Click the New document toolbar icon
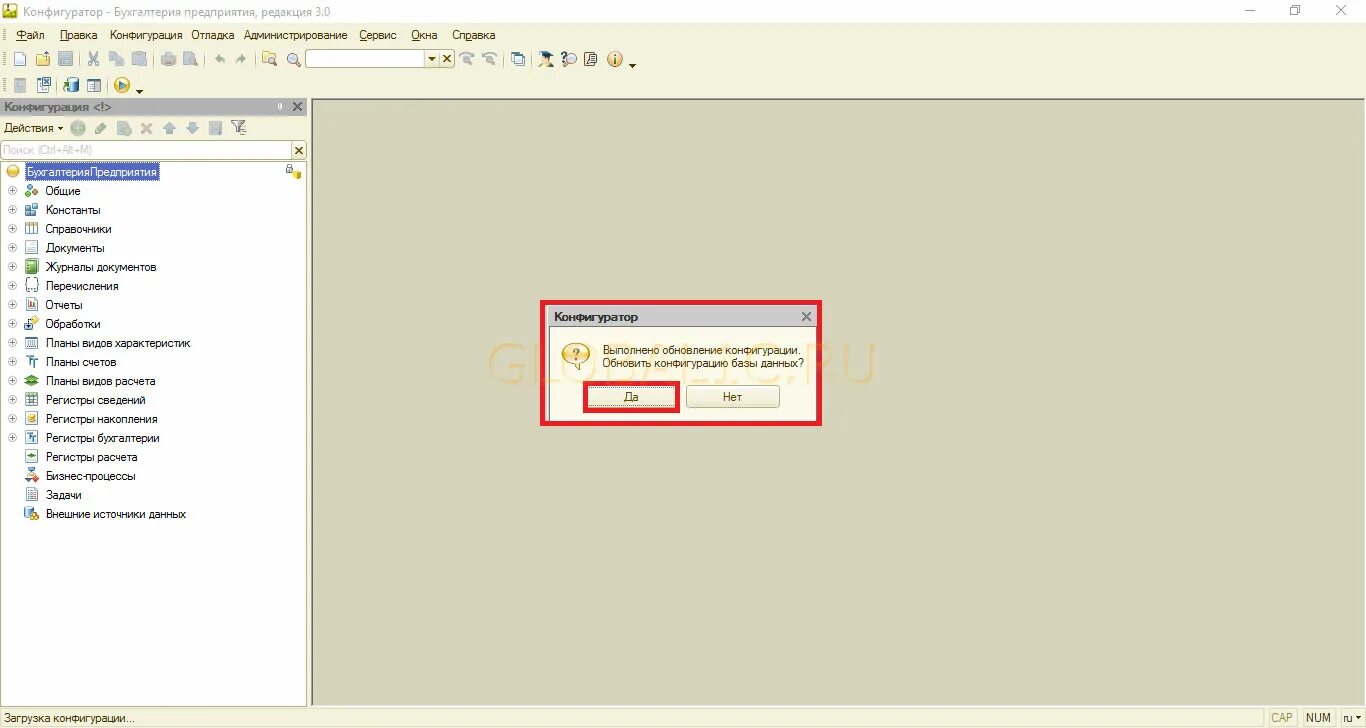 pyautogui.click(x=19, y=59)
